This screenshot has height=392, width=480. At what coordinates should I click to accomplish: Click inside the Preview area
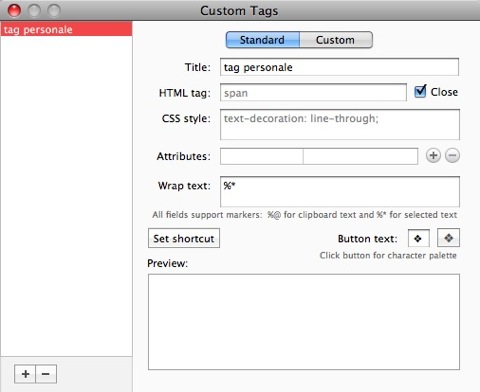(304, 322)
